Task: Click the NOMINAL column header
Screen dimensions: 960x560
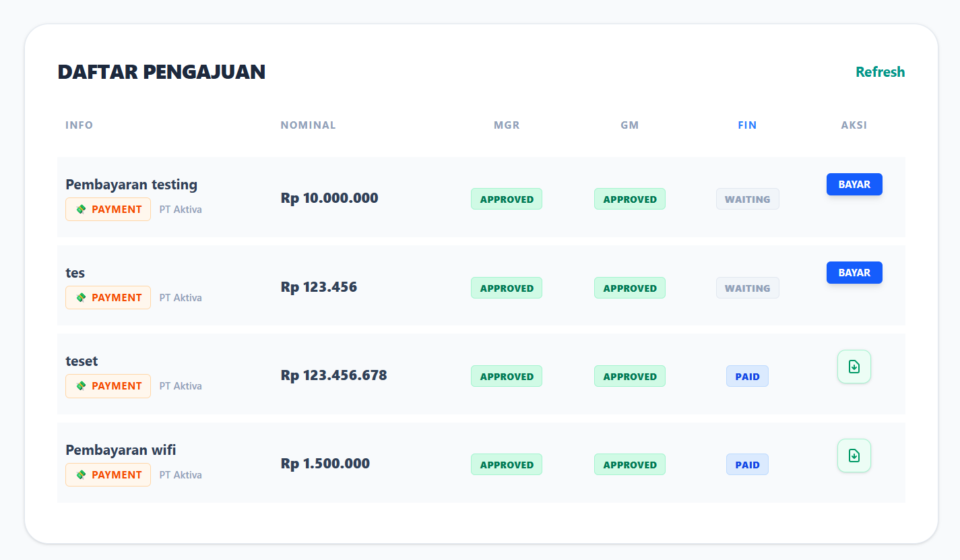Action: (308, 125)
